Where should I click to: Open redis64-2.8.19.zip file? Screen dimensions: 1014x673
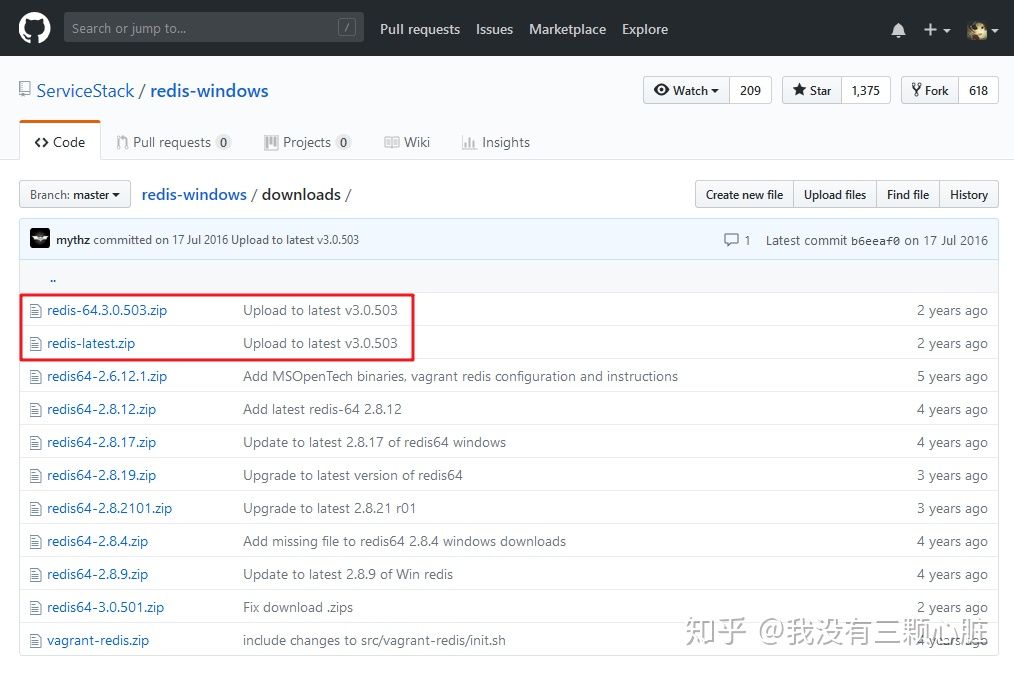(102, 475)
